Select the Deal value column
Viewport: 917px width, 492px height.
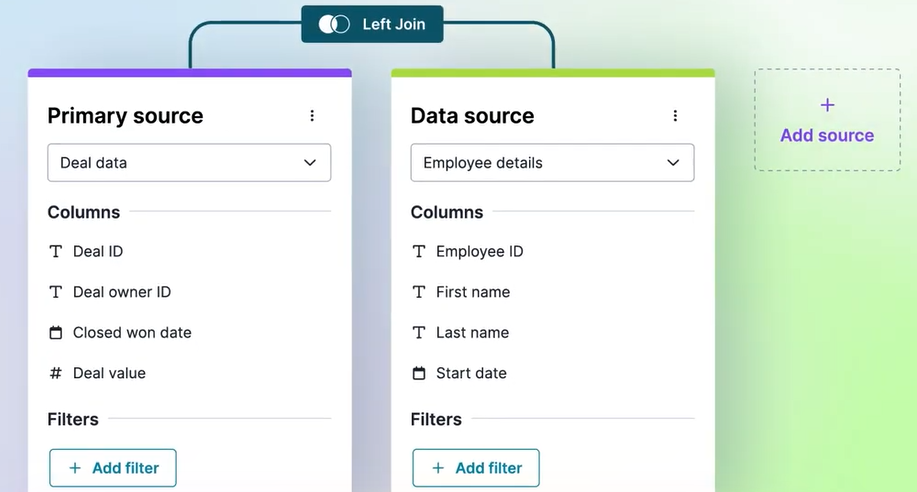(x=109, y=373)
